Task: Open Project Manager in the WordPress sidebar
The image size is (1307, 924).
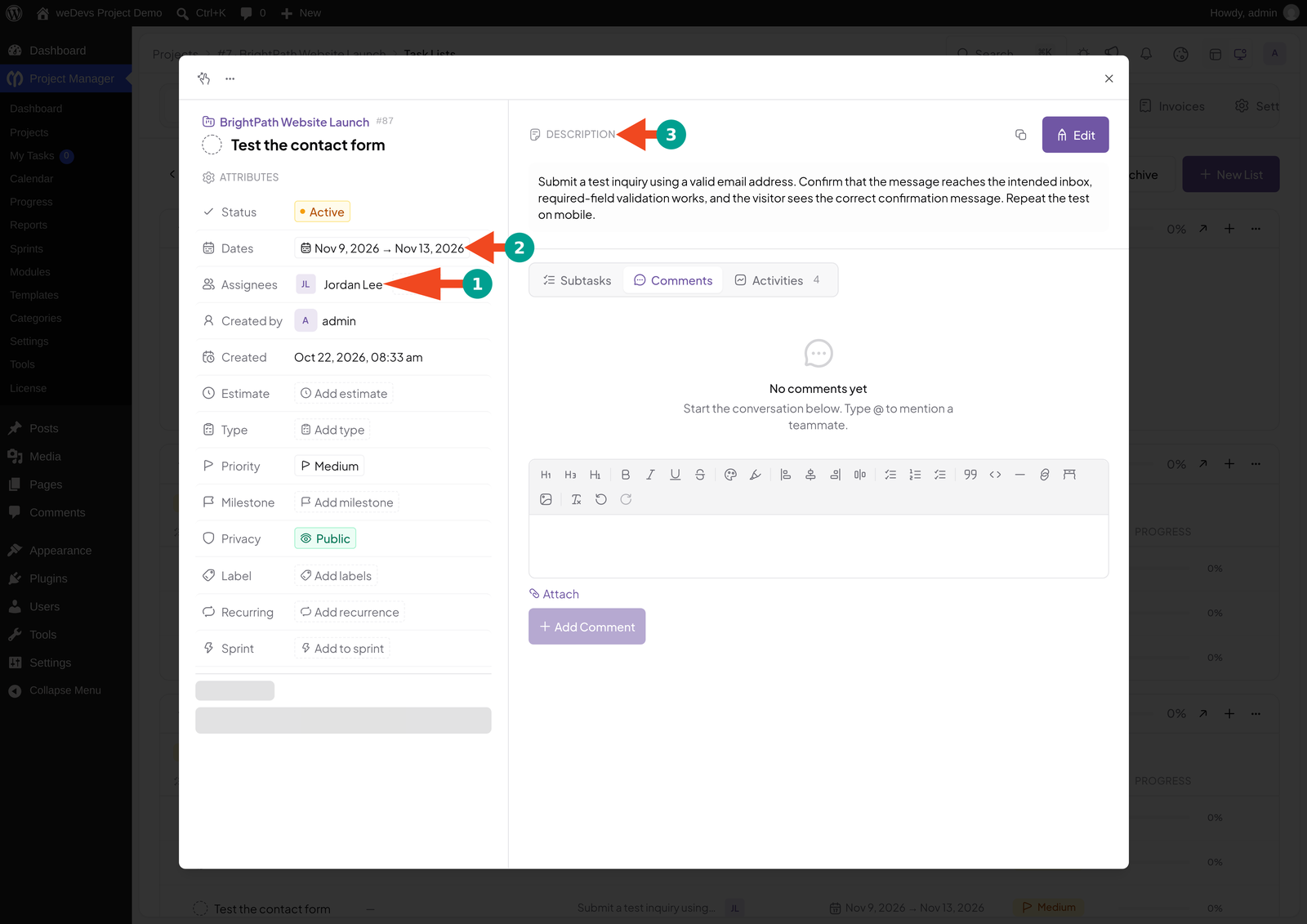Action: pos(65,78)
